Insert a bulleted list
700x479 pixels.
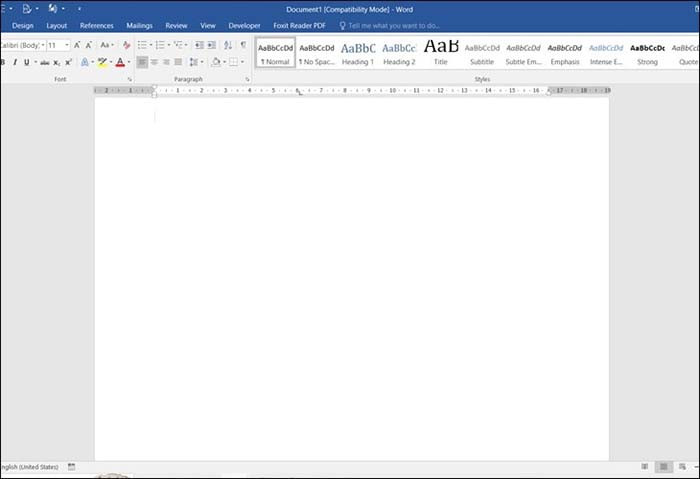click(x=142, y=45)
